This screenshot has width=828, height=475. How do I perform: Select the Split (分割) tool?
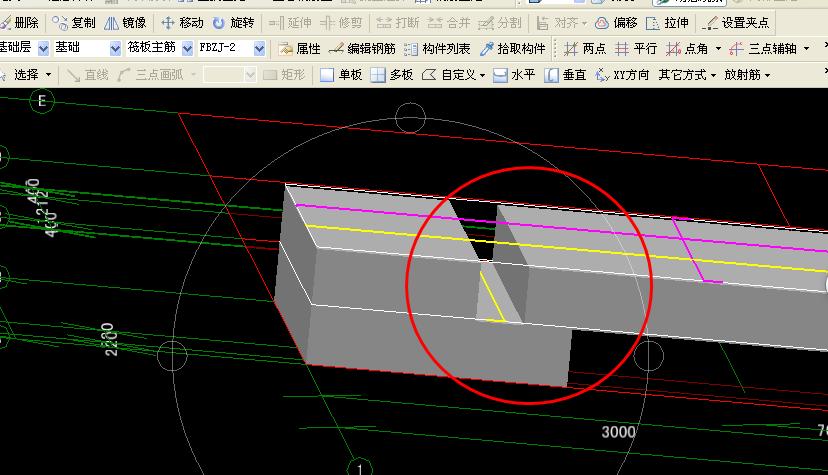(x=500, y=23)
